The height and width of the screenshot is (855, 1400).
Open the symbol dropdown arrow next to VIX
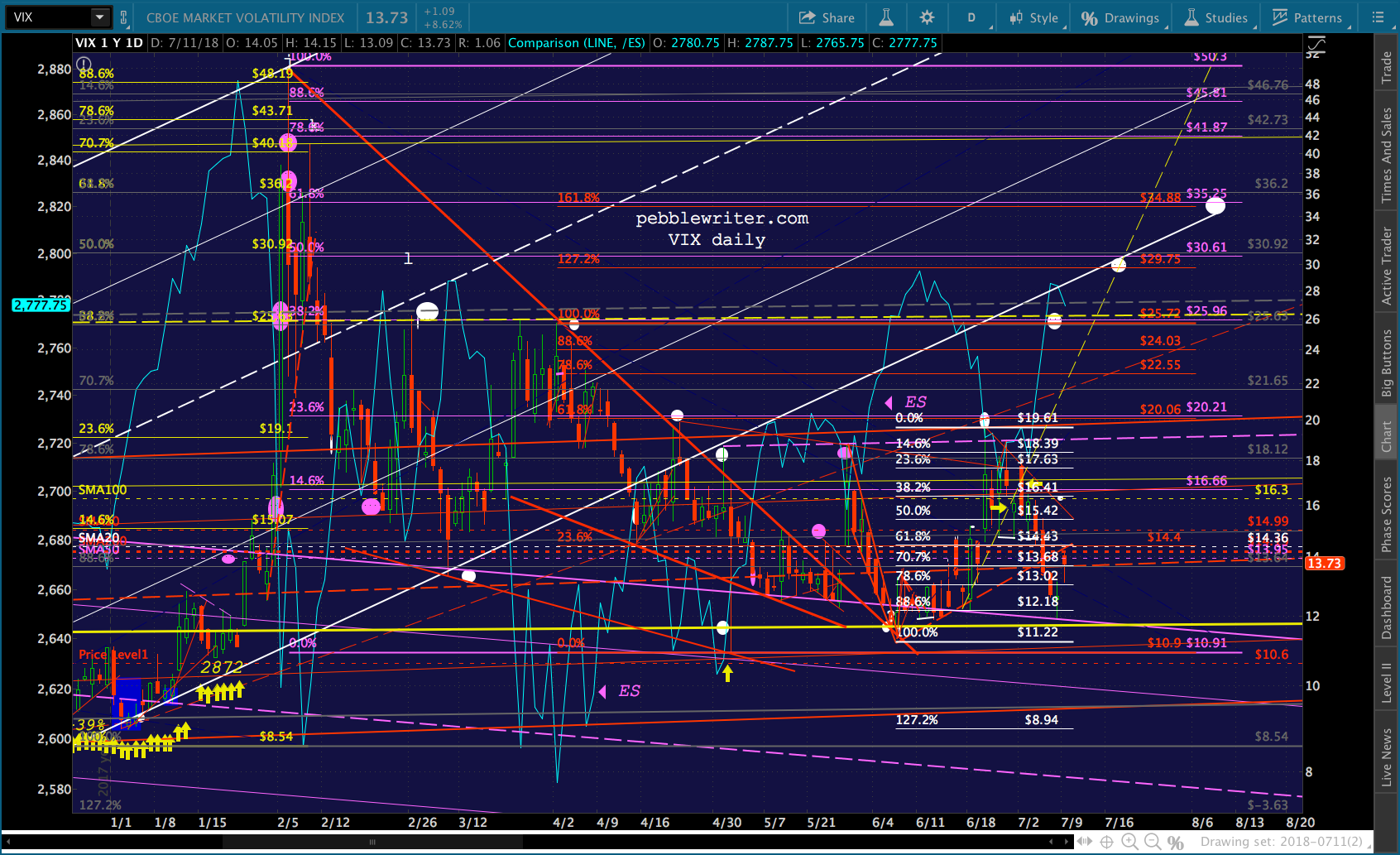point(100,17)
